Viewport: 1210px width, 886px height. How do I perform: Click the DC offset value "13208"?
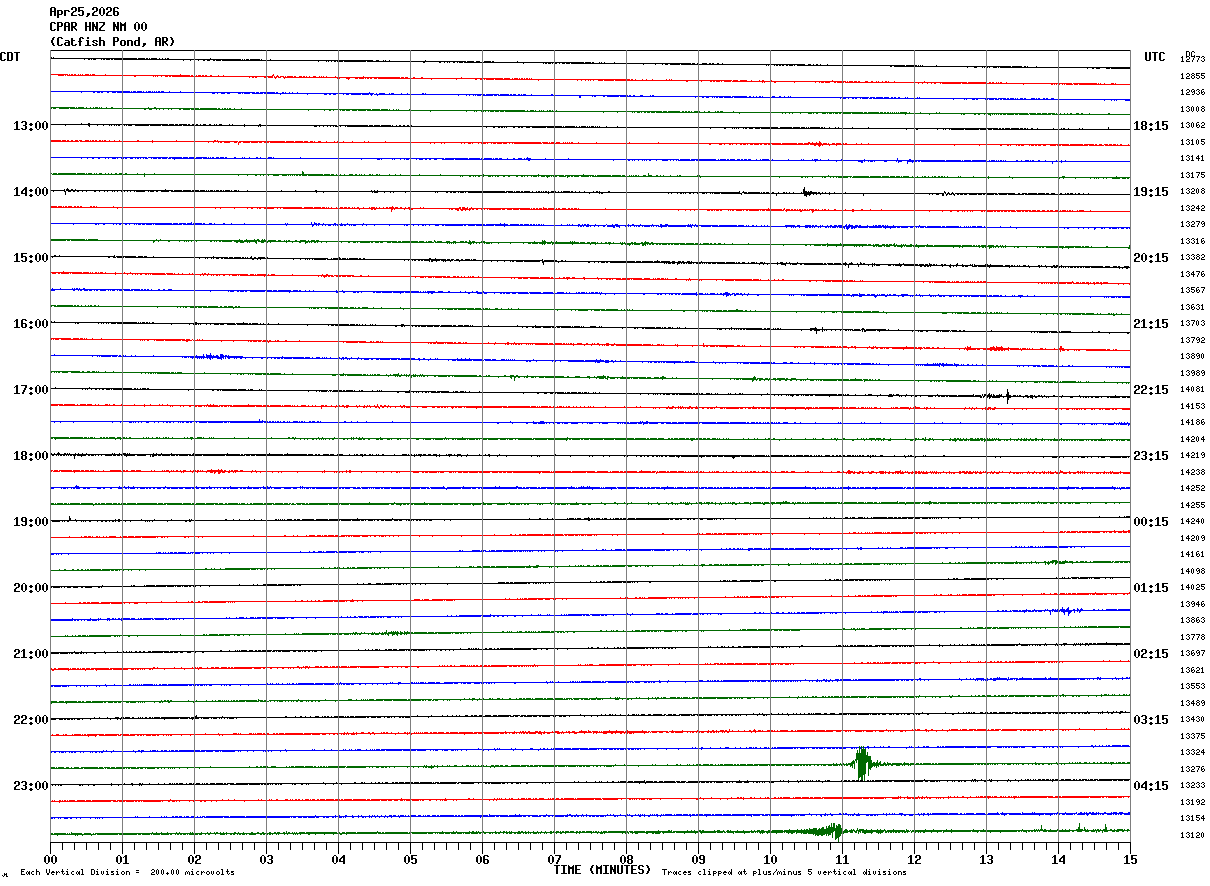[x=1192, y=192]
